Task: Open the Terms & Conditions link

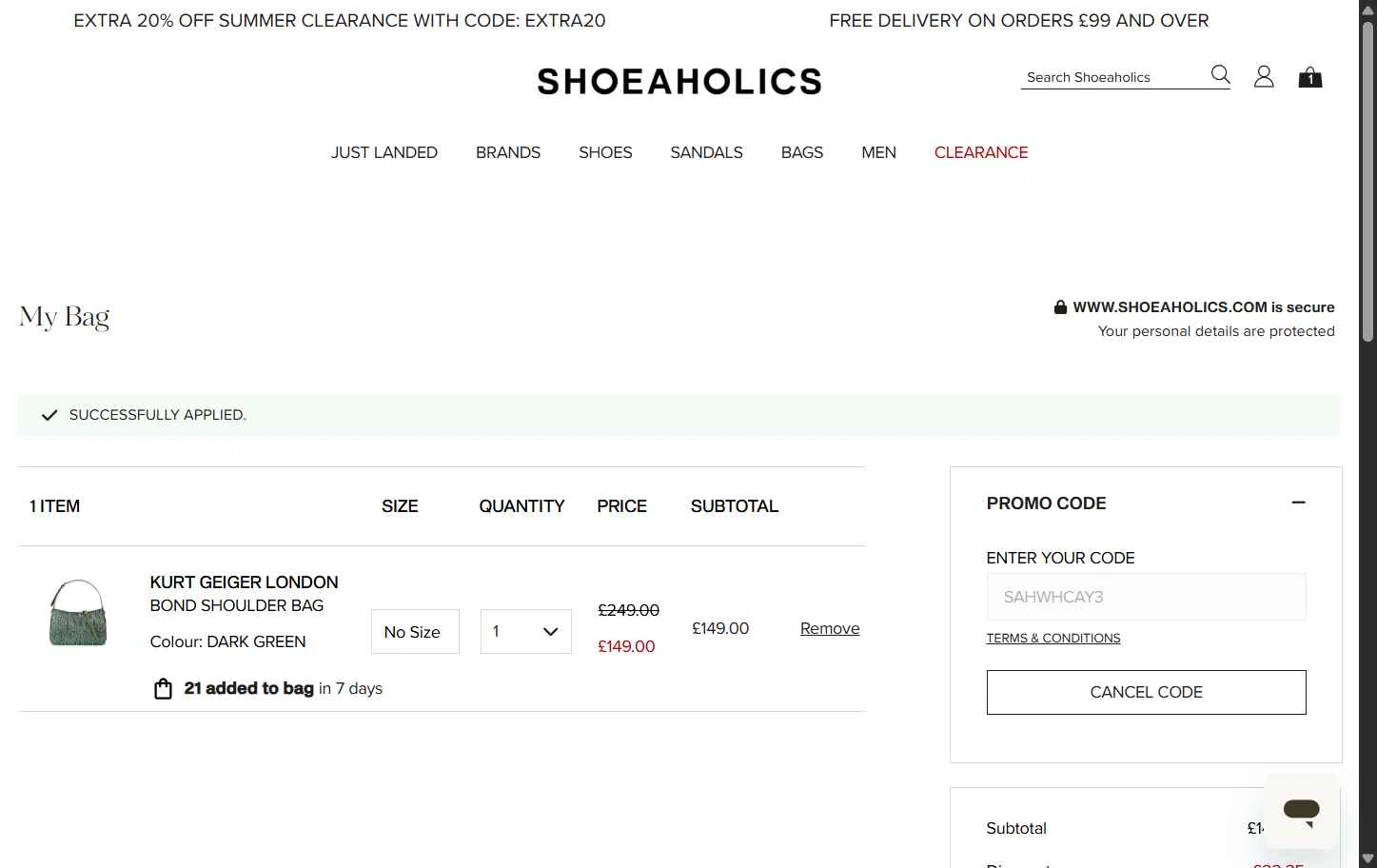Action: [x=1053, y=638]
